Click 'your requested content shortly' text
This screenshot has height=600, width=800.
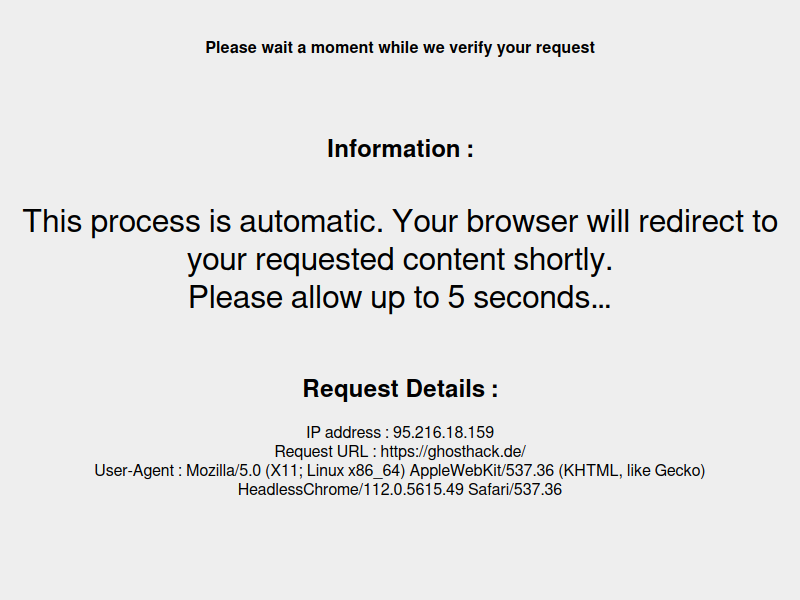pos(400,260)
